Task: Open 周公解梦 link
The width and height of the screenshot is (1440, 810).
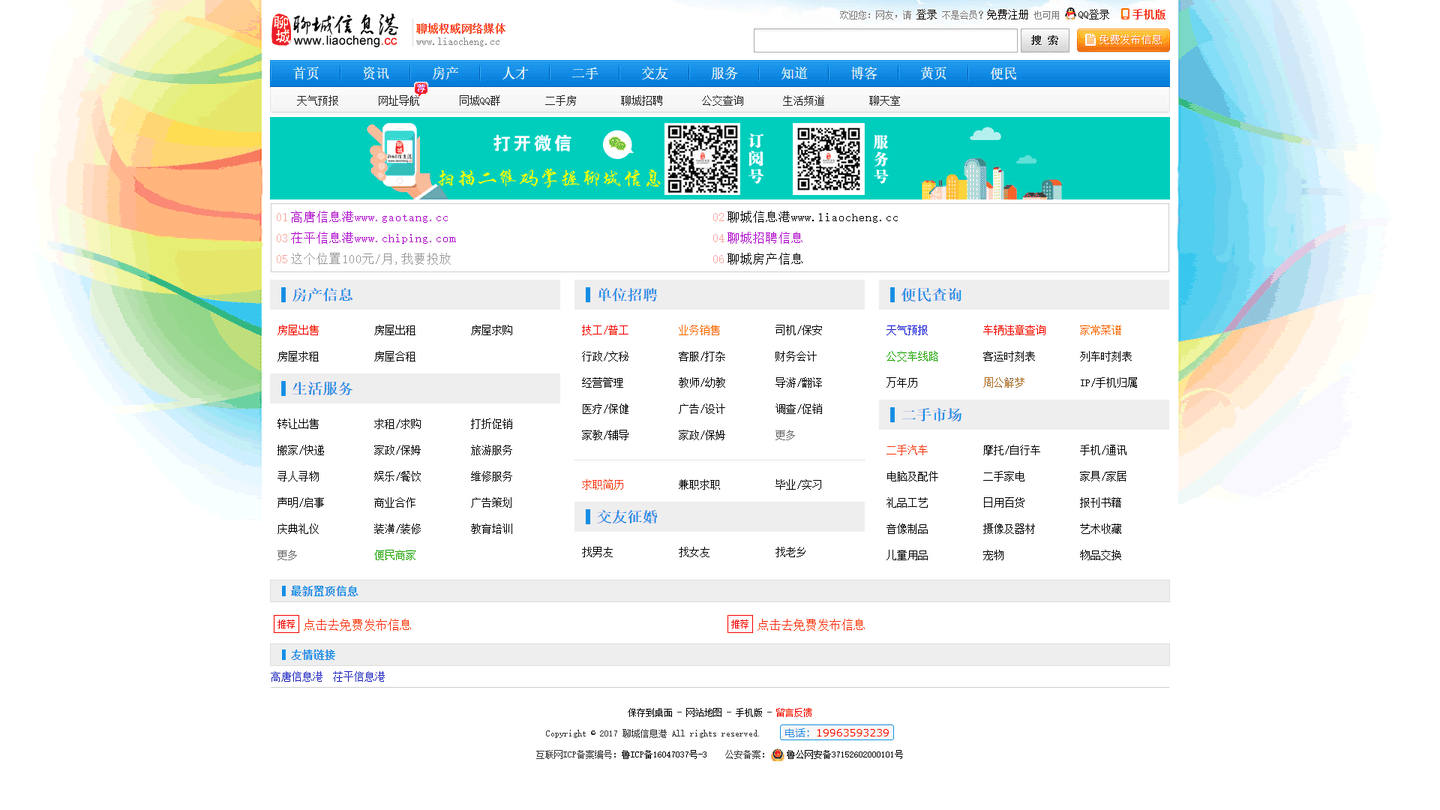Action: pyautogui.click(x=1003, y=383)
